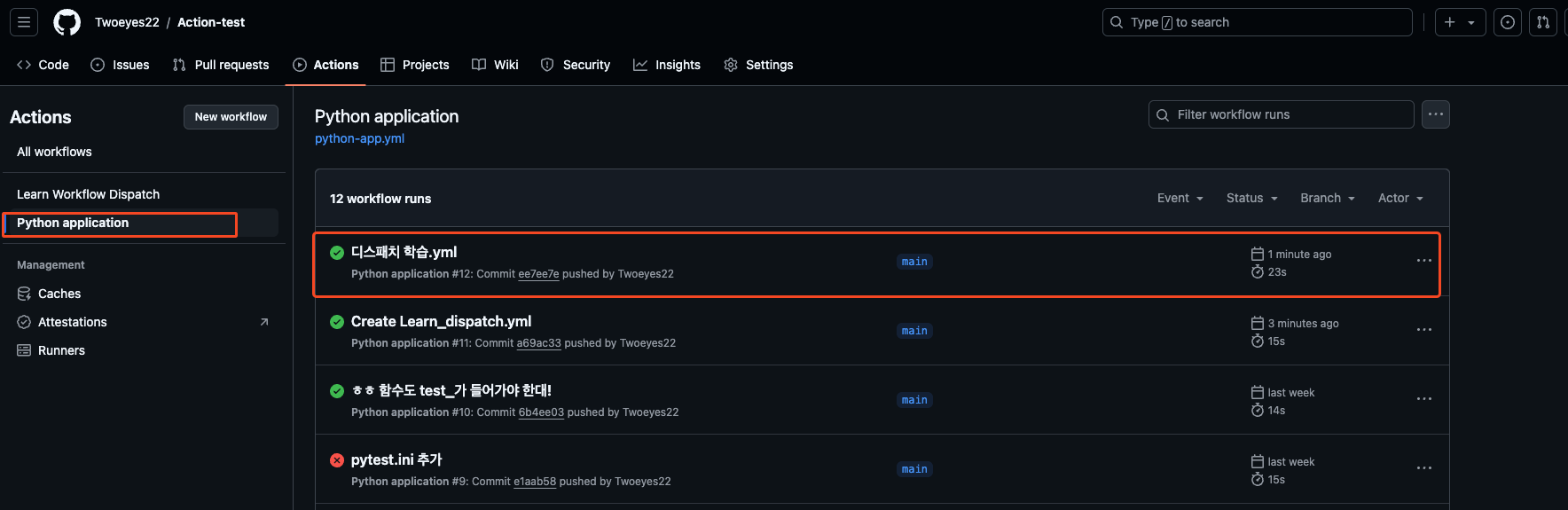Click the '3 minutes ago' timestamp

point(1303,324)
